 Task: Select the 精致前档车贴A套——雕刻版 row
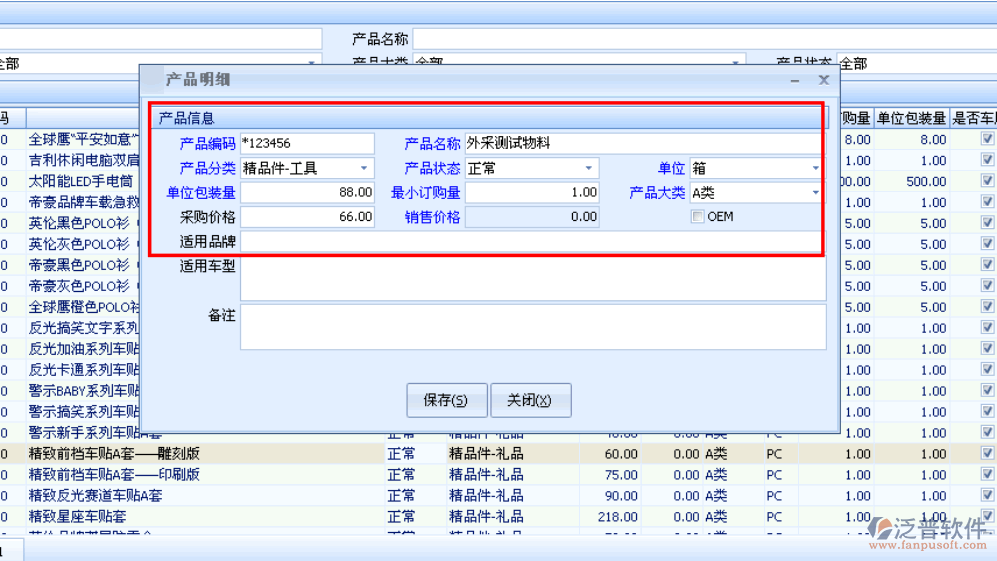200,454
